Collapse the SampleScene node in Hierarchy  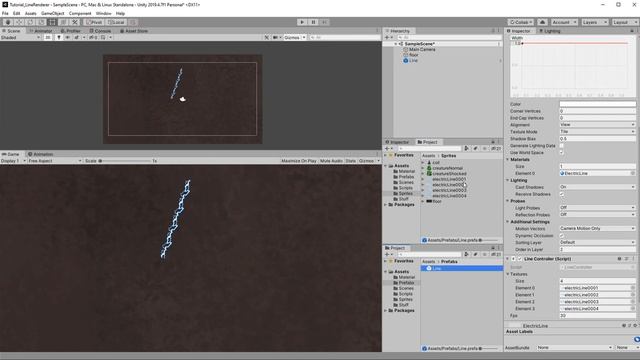396,44
